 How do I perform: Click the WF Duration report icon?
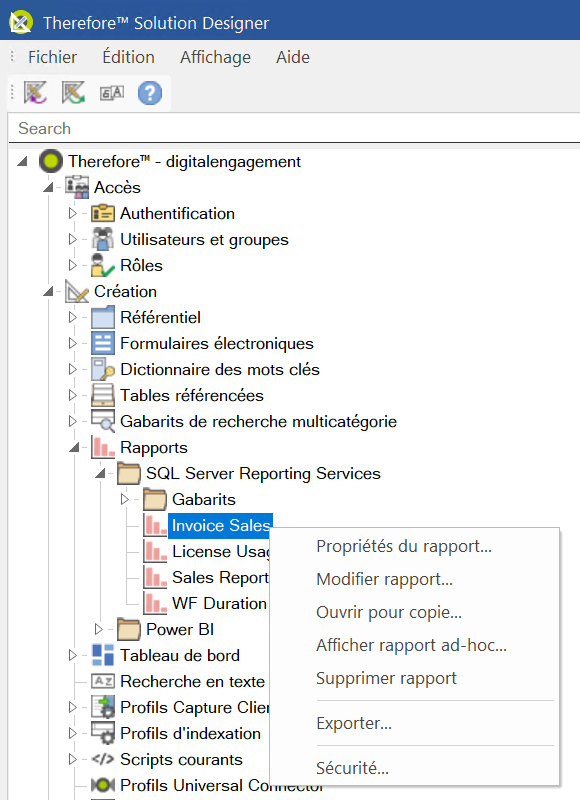pyautogui.click(x=155, y=604)
